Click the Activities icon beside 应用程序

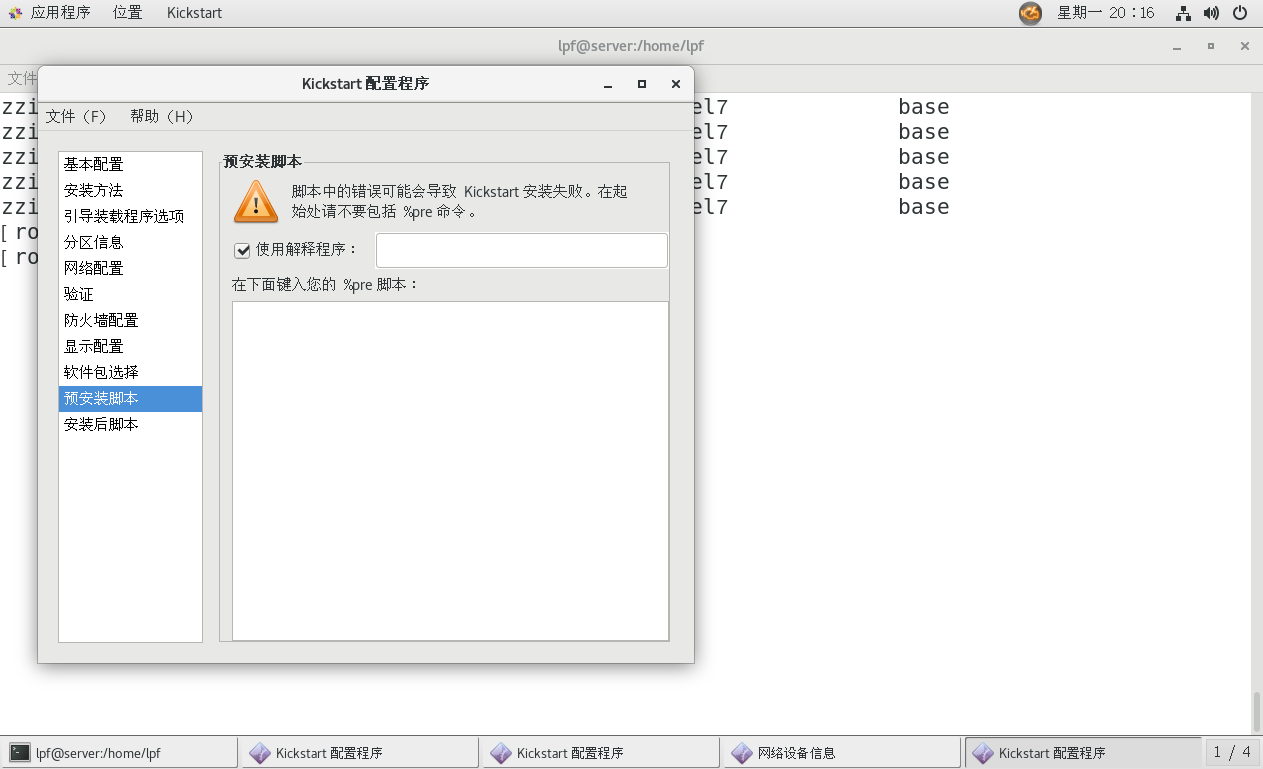[x=16, y=13]
